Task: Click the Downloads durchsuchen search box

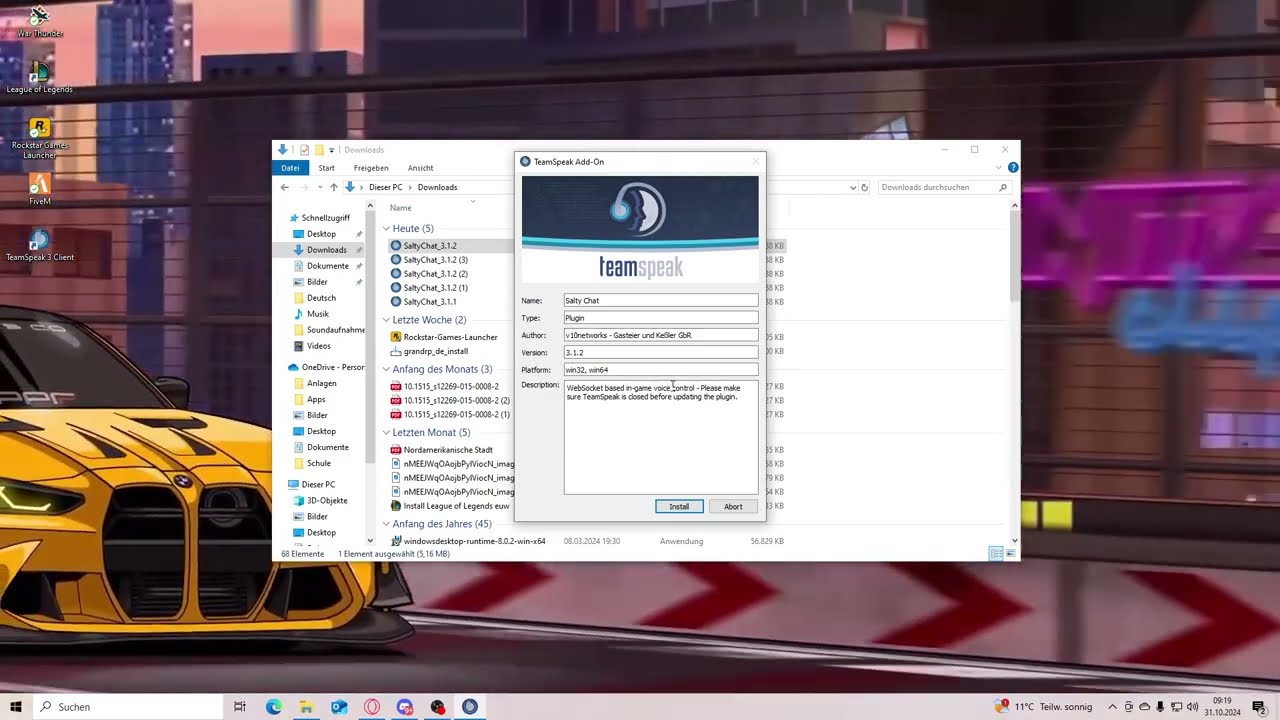Action: coord(944,187)
